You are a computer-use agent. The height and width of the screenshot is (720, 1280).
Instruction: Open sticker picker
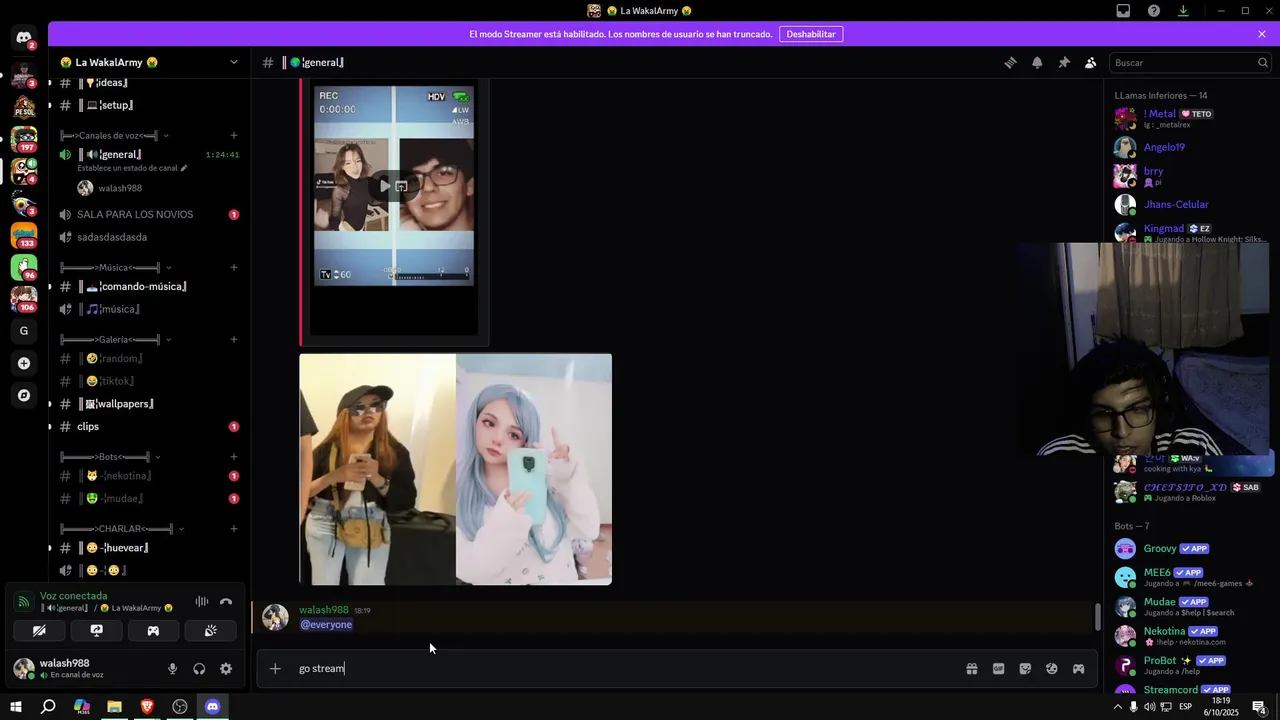coord(1025,668)
